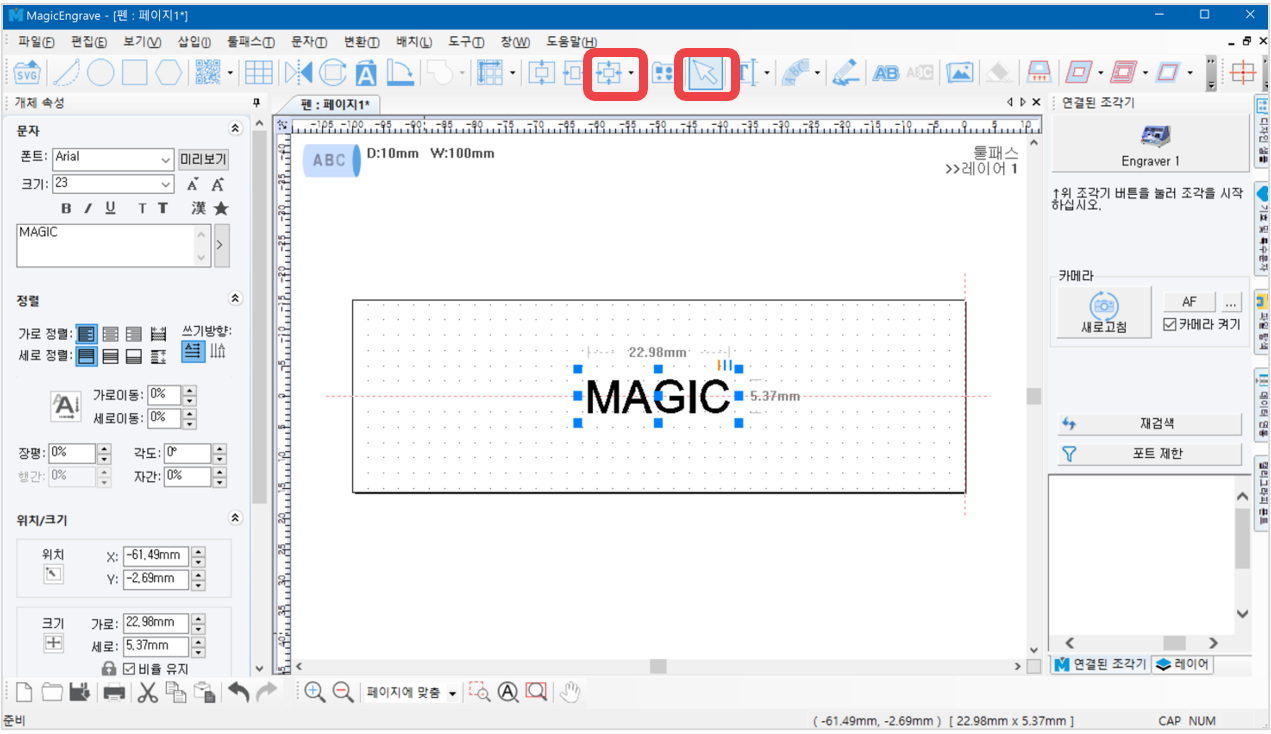1271x734 pixels.
Task: Click the align-to-page center icon
Action: pyautogui.click(x=608, y=73)
